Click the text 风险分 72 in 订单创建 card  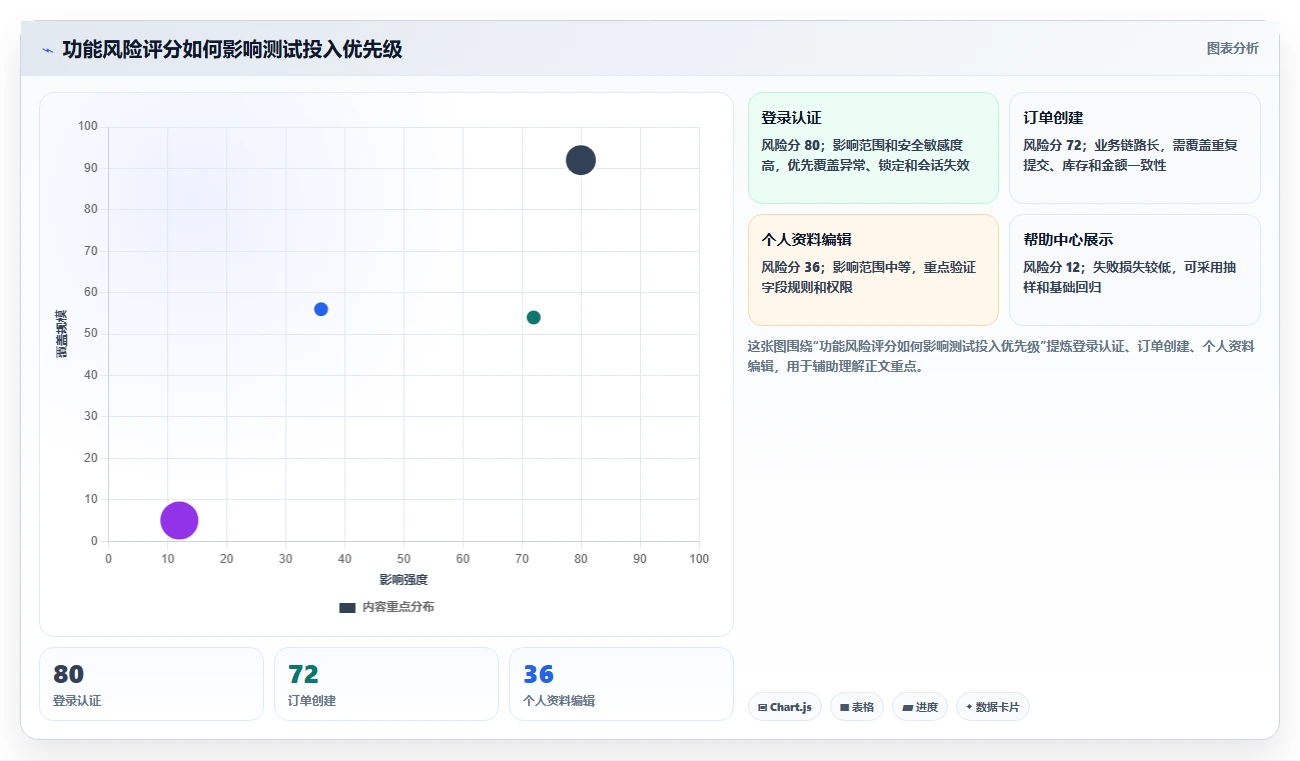(1053, 145)
